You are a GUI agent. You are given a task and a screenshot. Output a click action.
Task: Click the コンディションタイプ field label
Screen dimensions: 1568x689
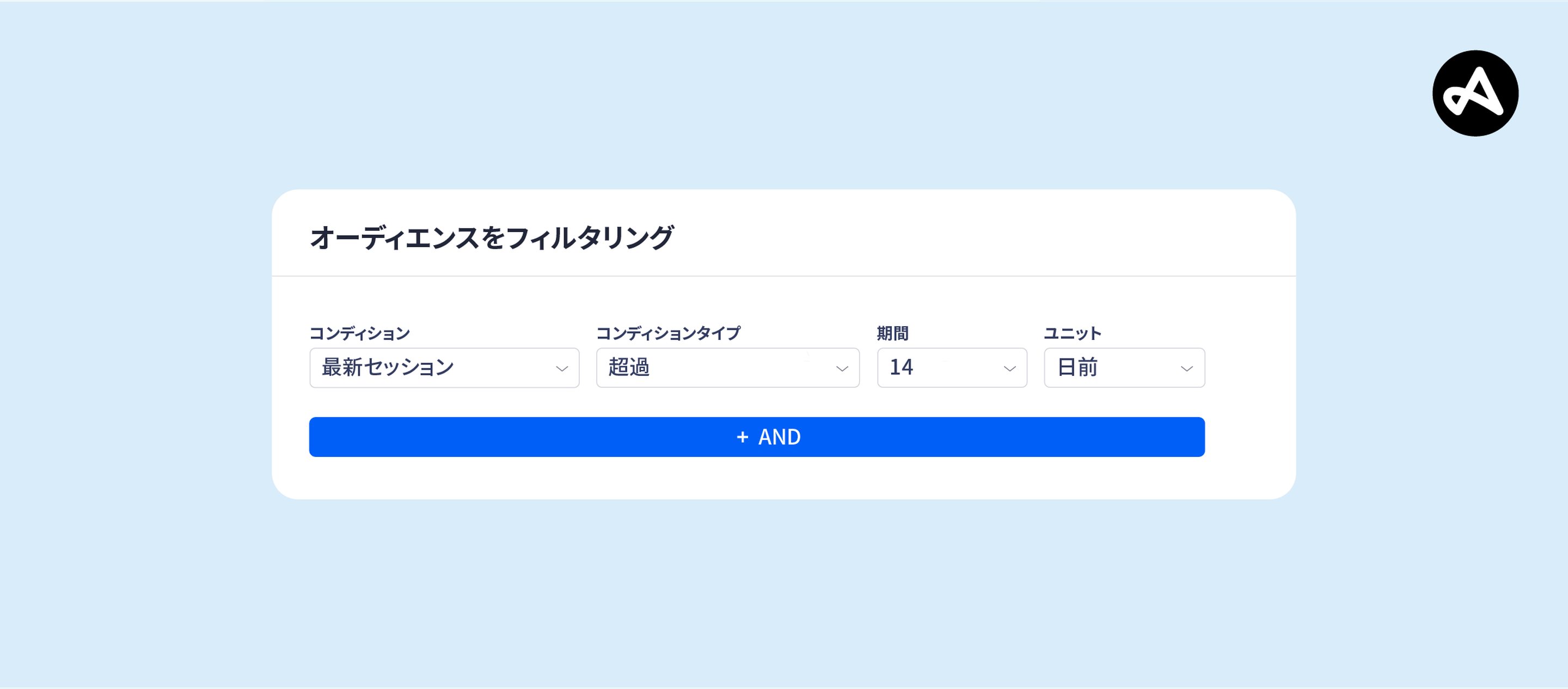coord(669,333)
